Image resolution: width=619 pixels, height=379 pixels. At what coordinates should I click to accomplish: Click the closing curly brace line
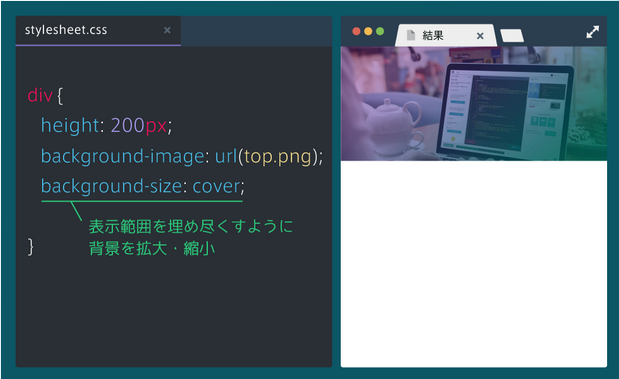(30, 247)
